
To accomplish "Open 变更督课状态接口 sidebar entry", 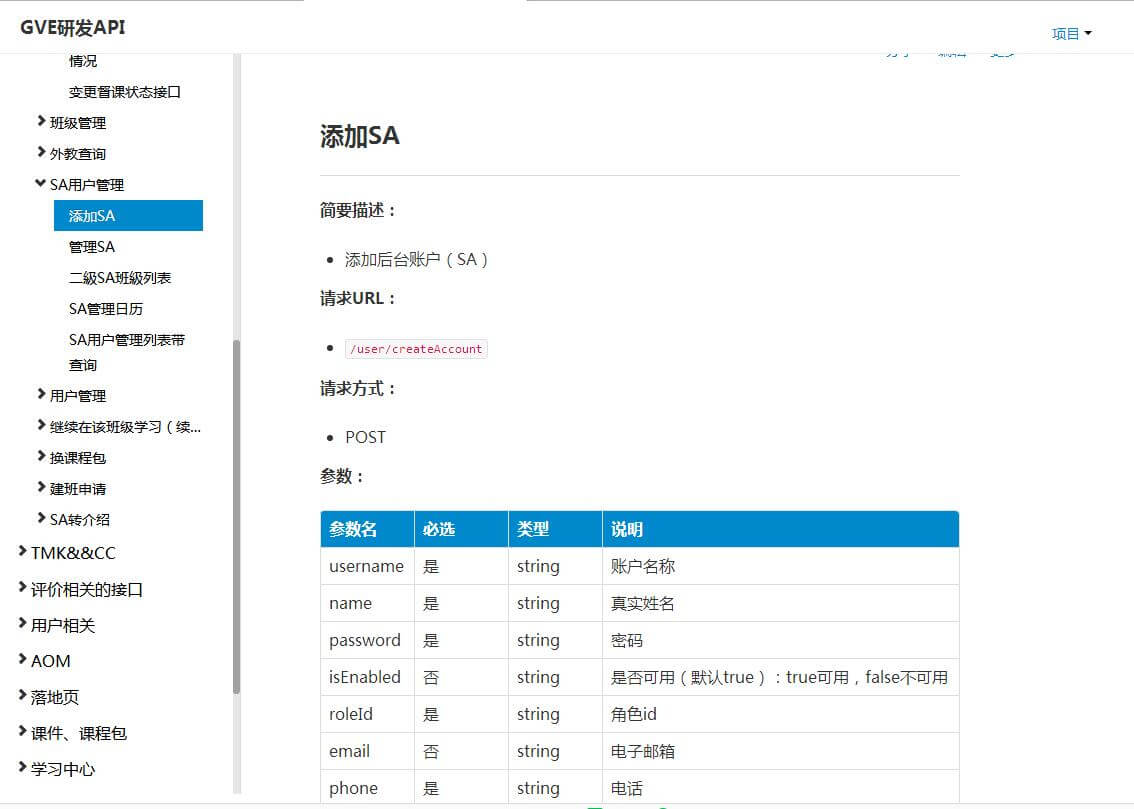I will (x=124, y=91).
